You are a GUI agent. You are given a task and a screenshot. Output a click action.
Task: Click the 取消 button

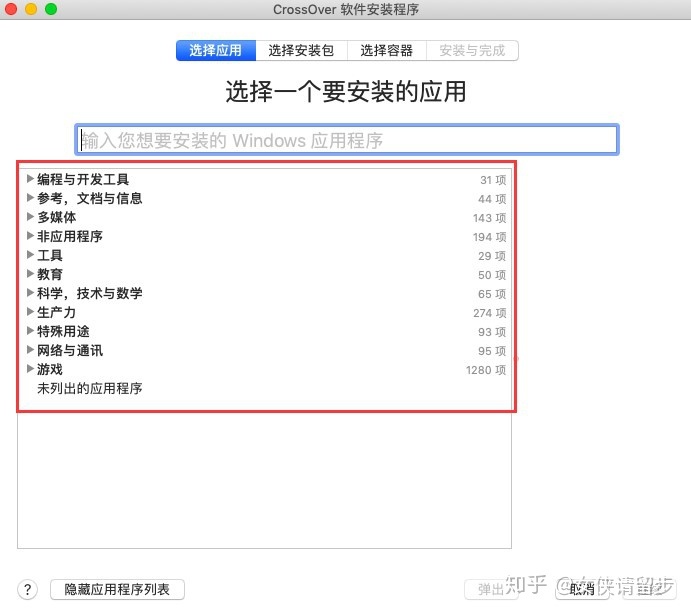(x=582, y=589)
